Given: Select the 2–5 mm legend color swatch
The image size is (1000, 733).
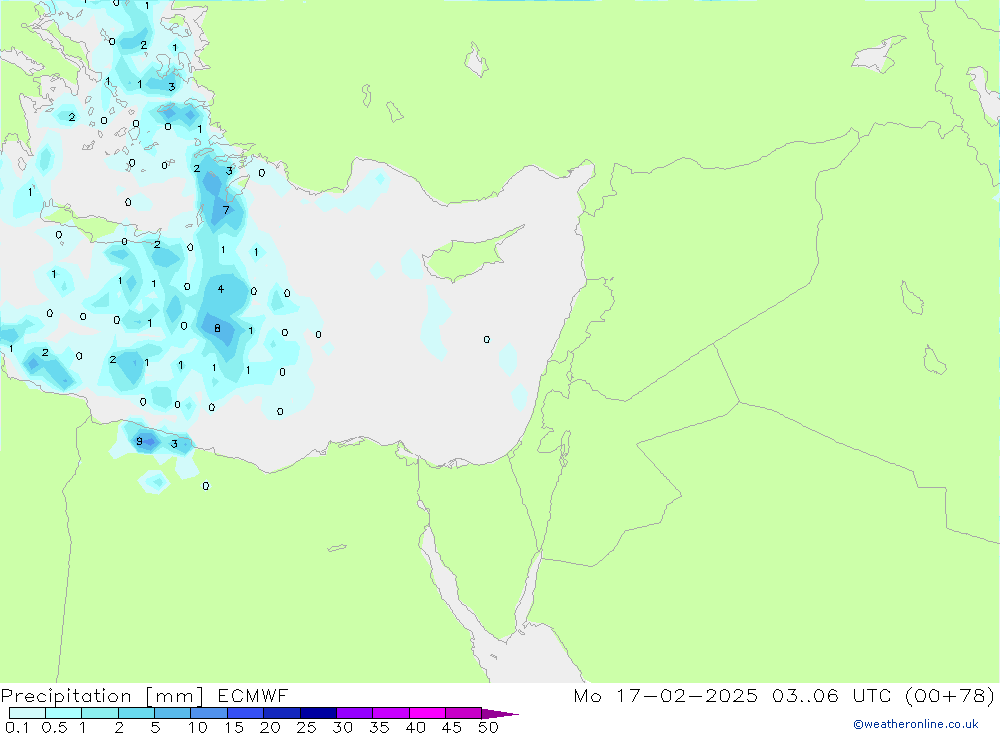Looking at the screenshot, I should click(x=136, y=713).
